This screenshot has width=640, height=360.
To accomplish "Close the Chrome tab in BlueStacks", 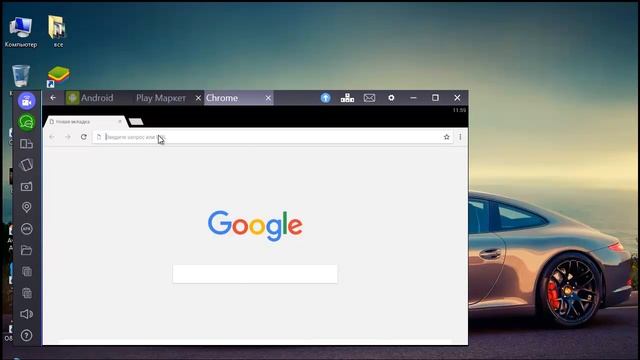I will coord(268,98).
